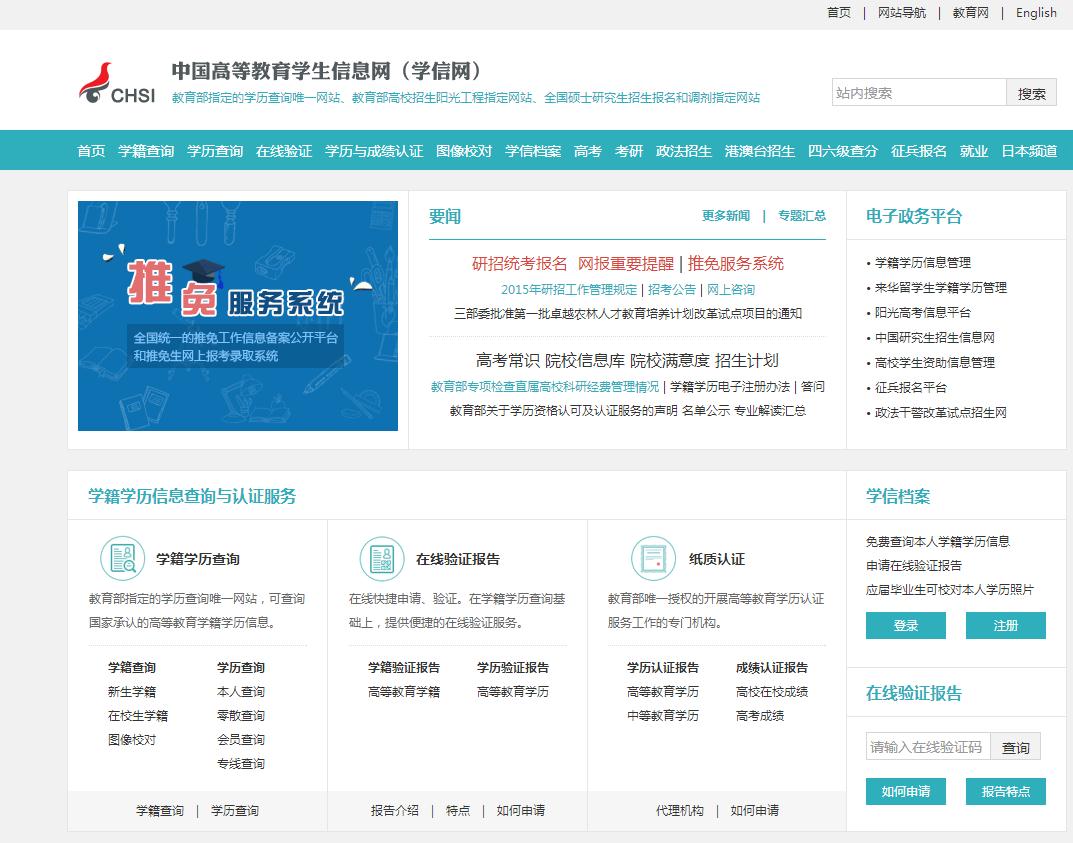The width and height of the screenshot is (1073, 843).
Task: Open the 招生计划 link
Action: 747,361
